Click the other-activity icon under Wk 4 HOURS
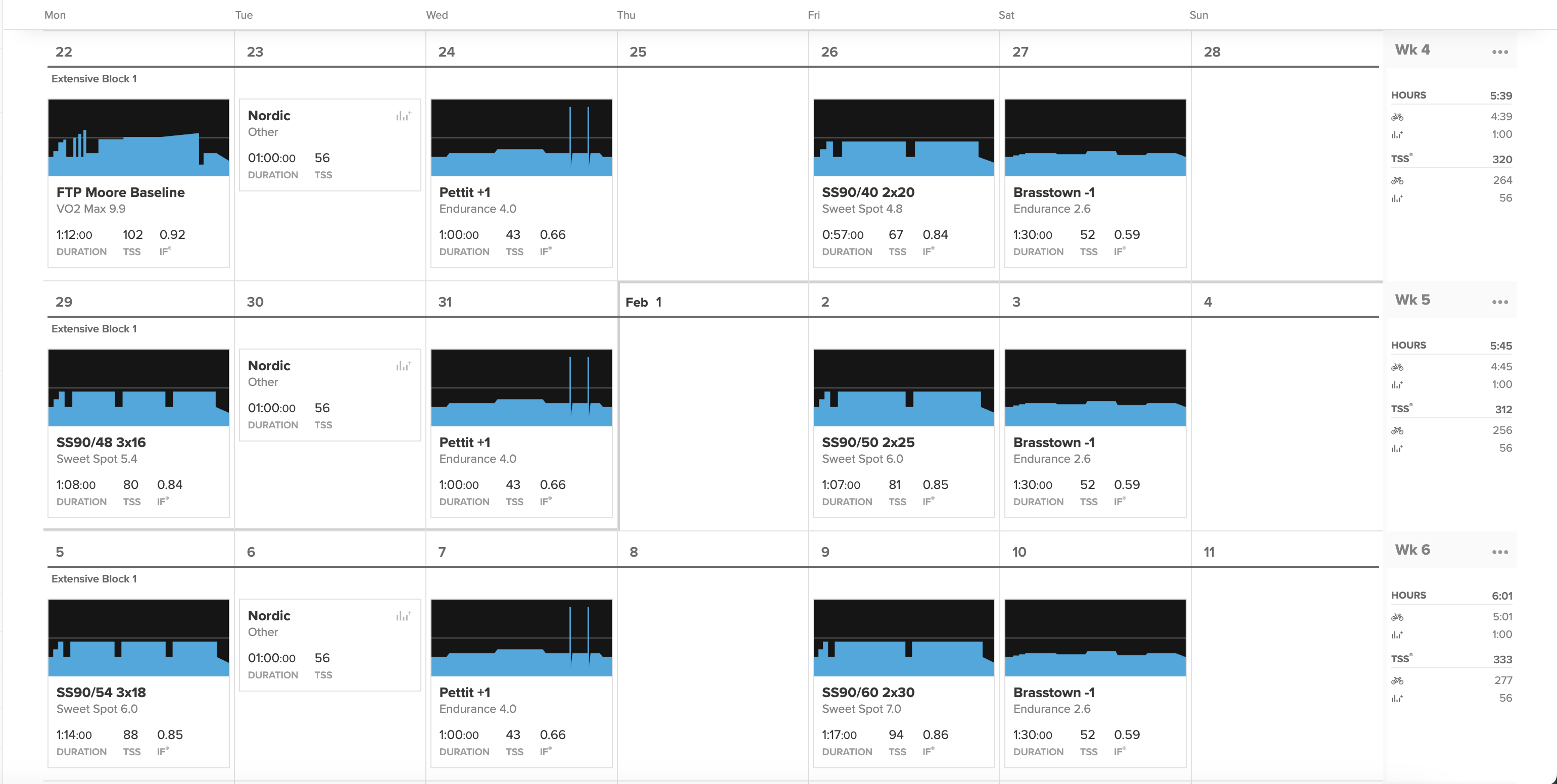The image size is (1557, 784). tap(1397, 135)
